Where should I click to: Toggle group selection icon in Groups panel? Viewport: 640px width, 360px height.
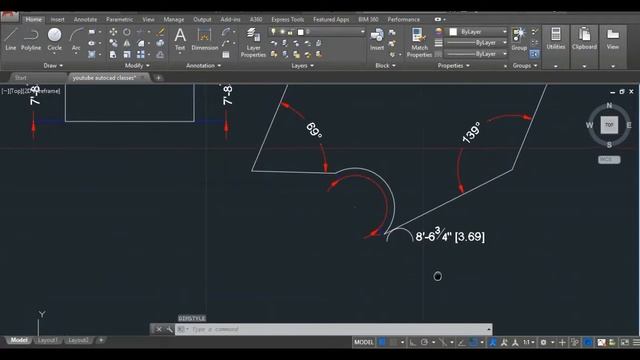(534, 54)
